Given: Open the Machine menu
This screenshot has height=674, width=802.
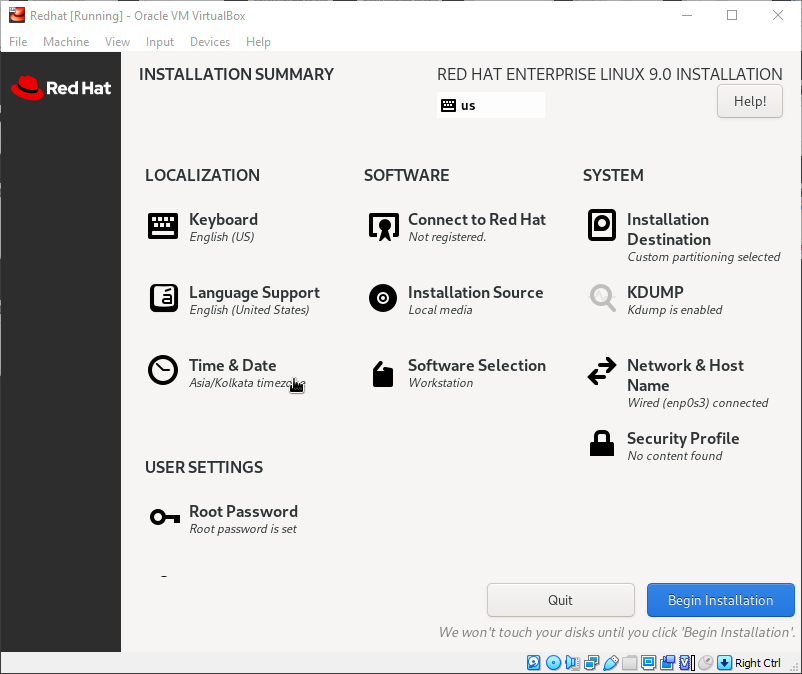Looking at the screenshot, I should pyautogui.click(x=66, y=42).
